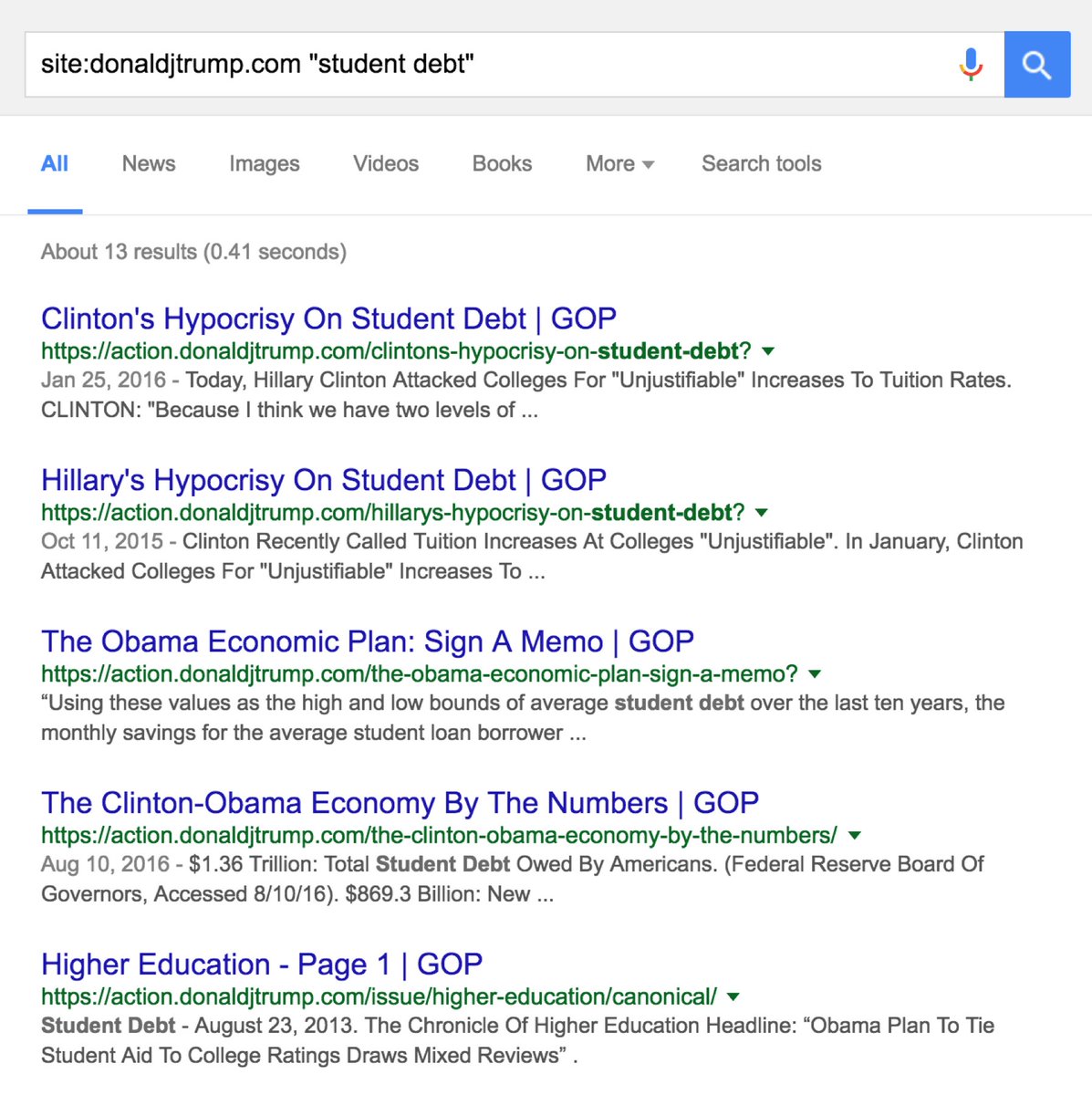This screenshot has width=1092, height=1095.
Task: Open Hillary's Hypocrisy On Student Debt result
Action: [324, 480]
